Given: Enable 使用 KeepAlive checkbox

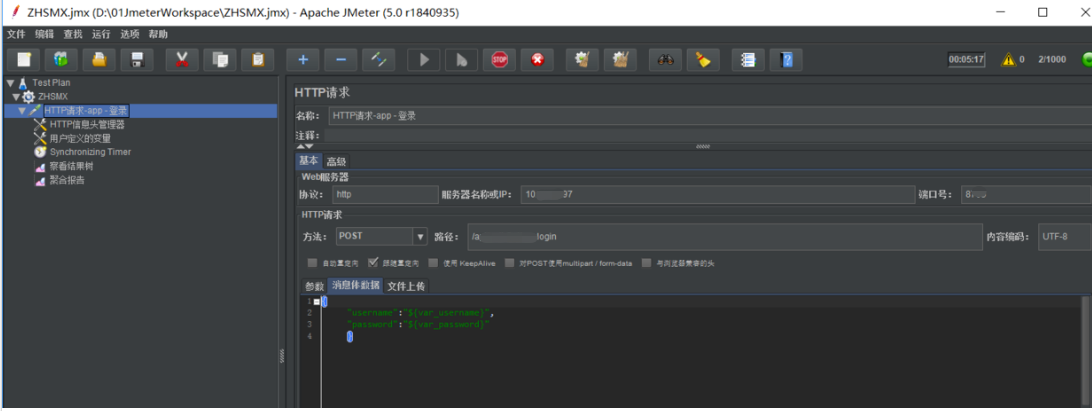Looking at the screenshot, I should (434, 263).
